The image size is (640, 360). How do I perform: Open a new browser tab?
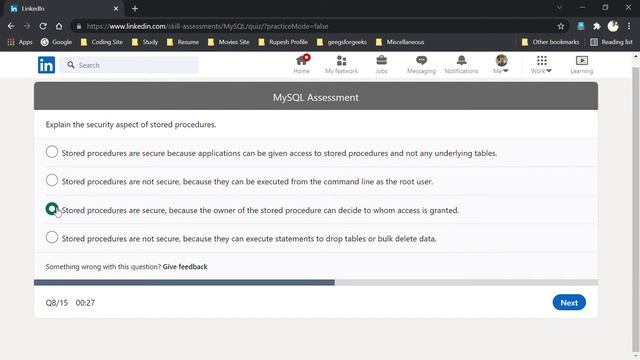135,9
